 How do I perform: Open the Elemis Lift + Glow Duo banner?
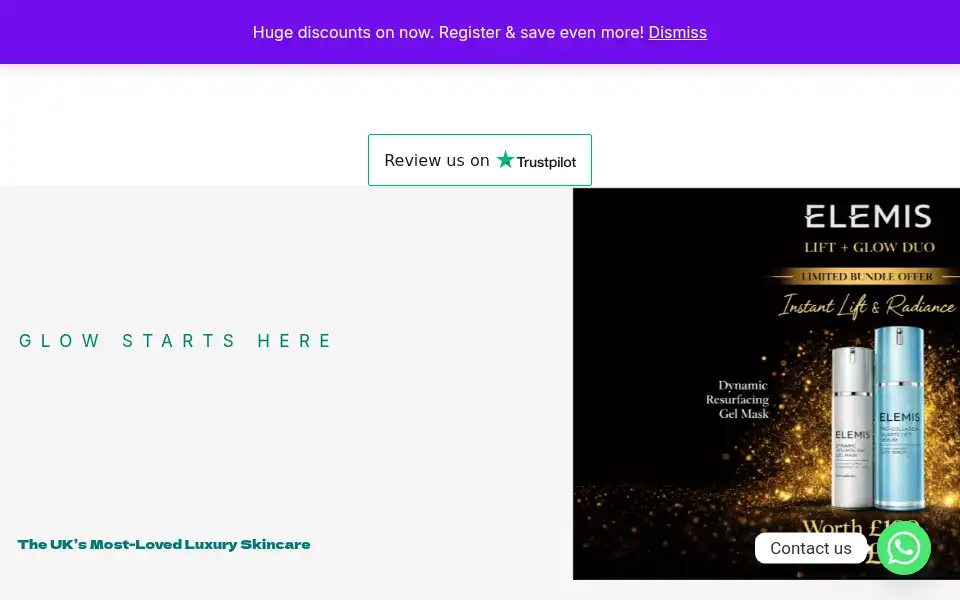click(x=766, y=384)
